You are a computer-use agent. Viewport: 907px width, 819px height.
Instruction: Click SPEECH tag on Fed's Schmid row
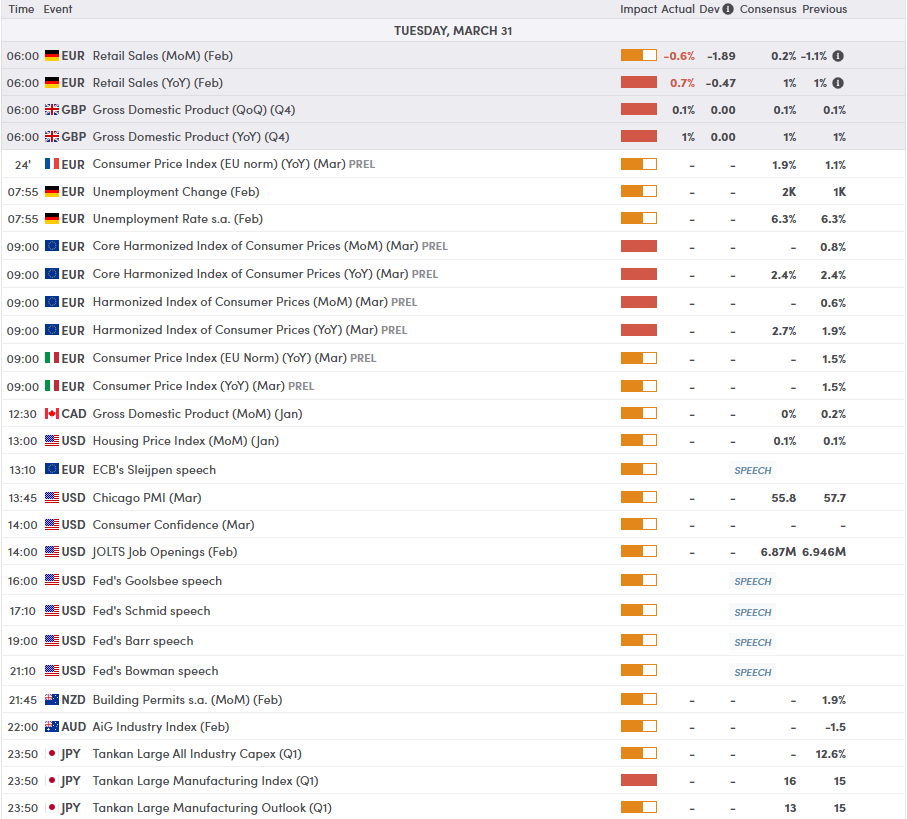(x=753, y=612)
